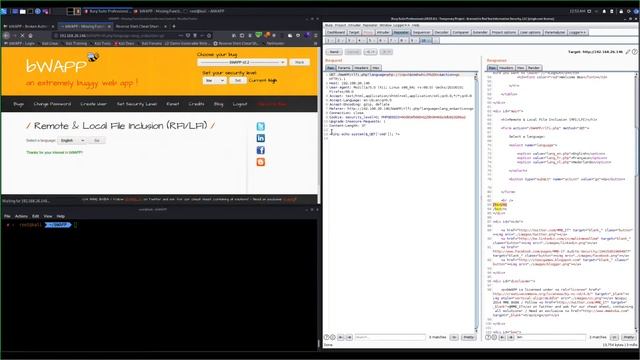This screenshot has height=360, width=640.
Task: Open a new Firefox tab with plus icon
Action: tap(174, 26)
